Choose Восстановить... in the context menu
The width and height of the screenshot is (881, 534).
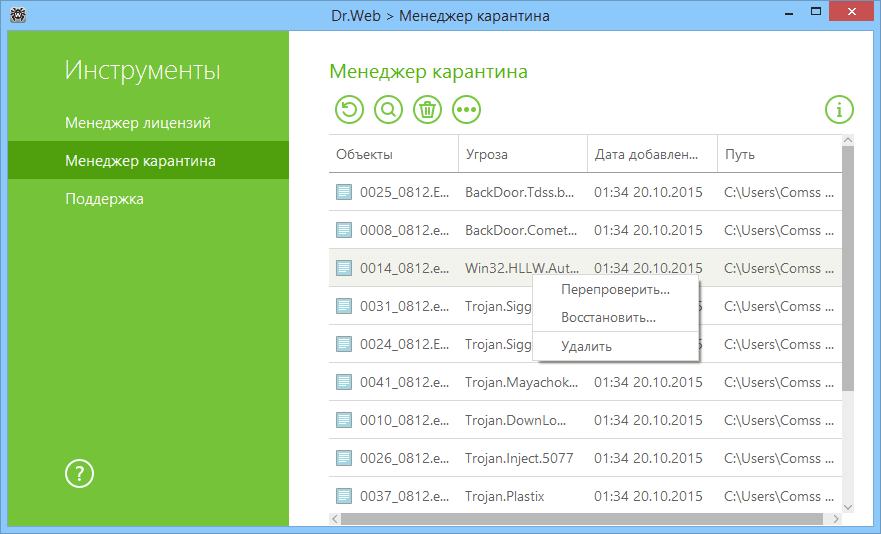coord(615,318)
